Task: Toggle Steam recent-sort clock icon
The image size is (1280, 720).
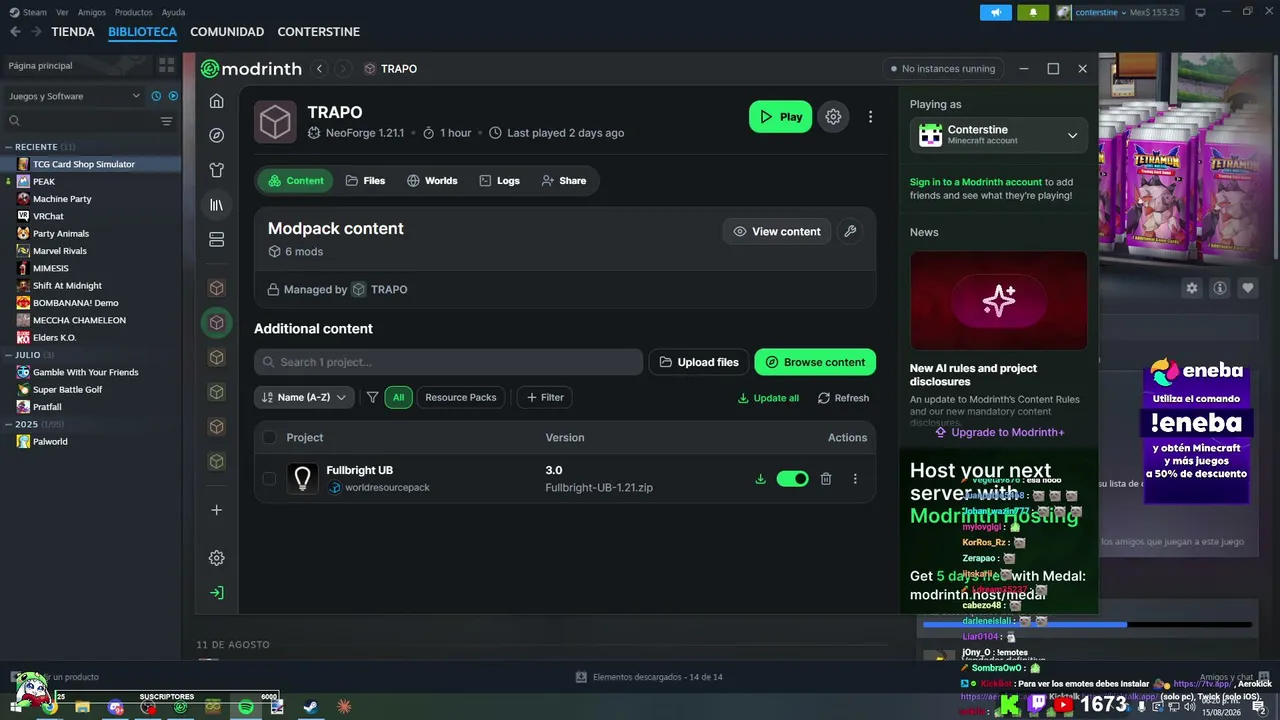Action: point(156,96)
